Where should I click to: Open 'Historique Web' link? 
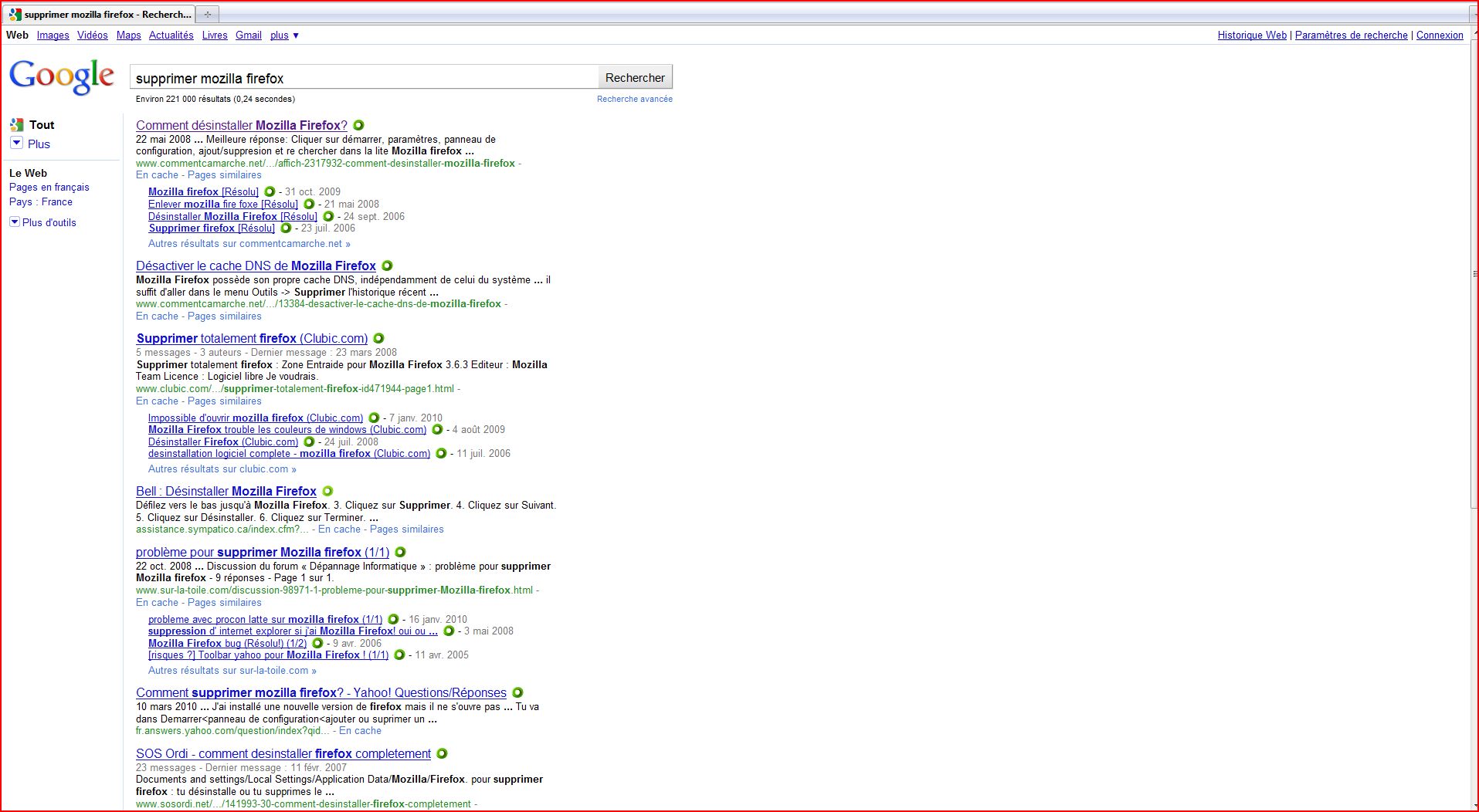(x=1252, y=36)
